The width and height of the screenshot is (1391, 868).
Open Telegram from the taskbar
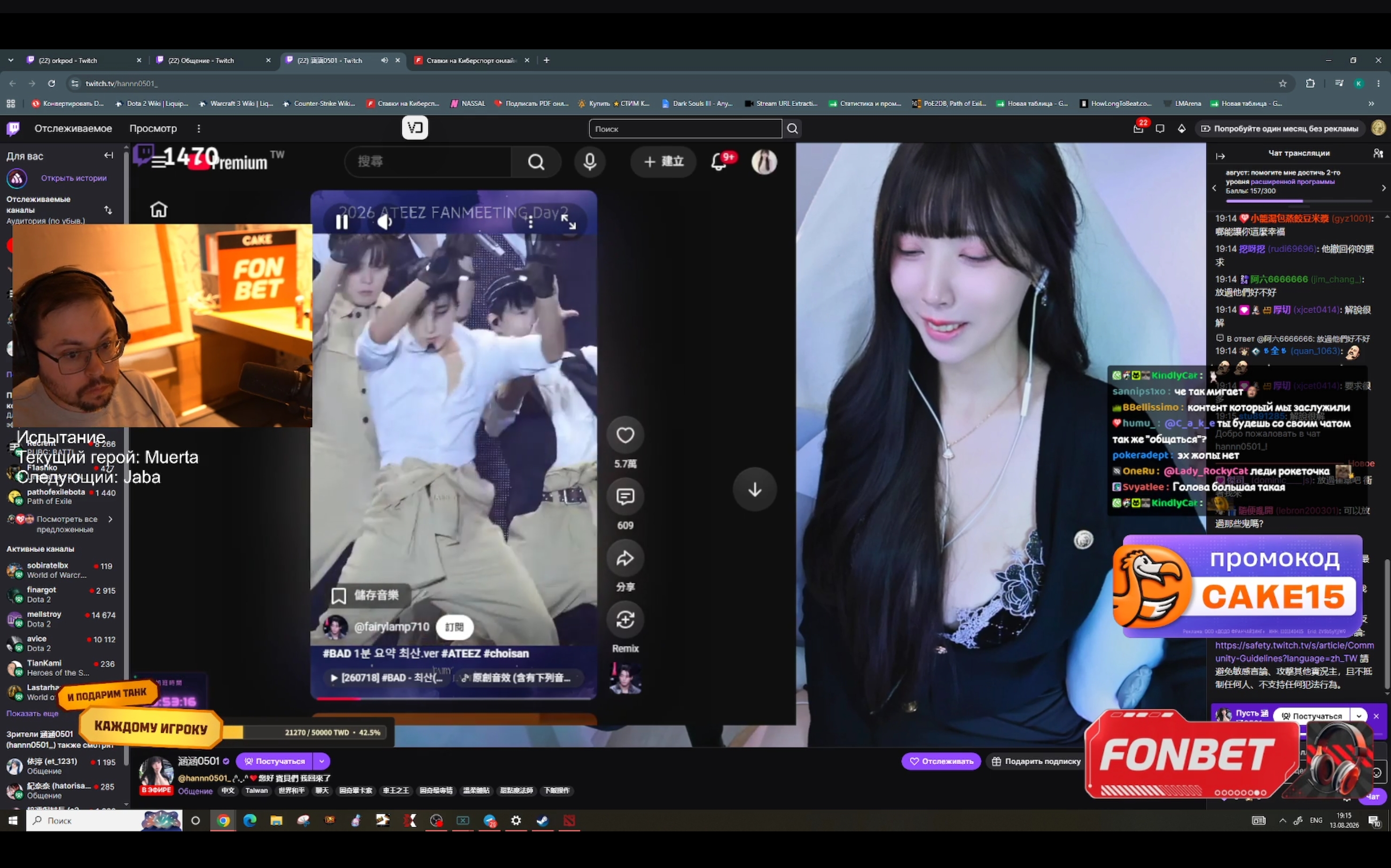click(489, 821)
